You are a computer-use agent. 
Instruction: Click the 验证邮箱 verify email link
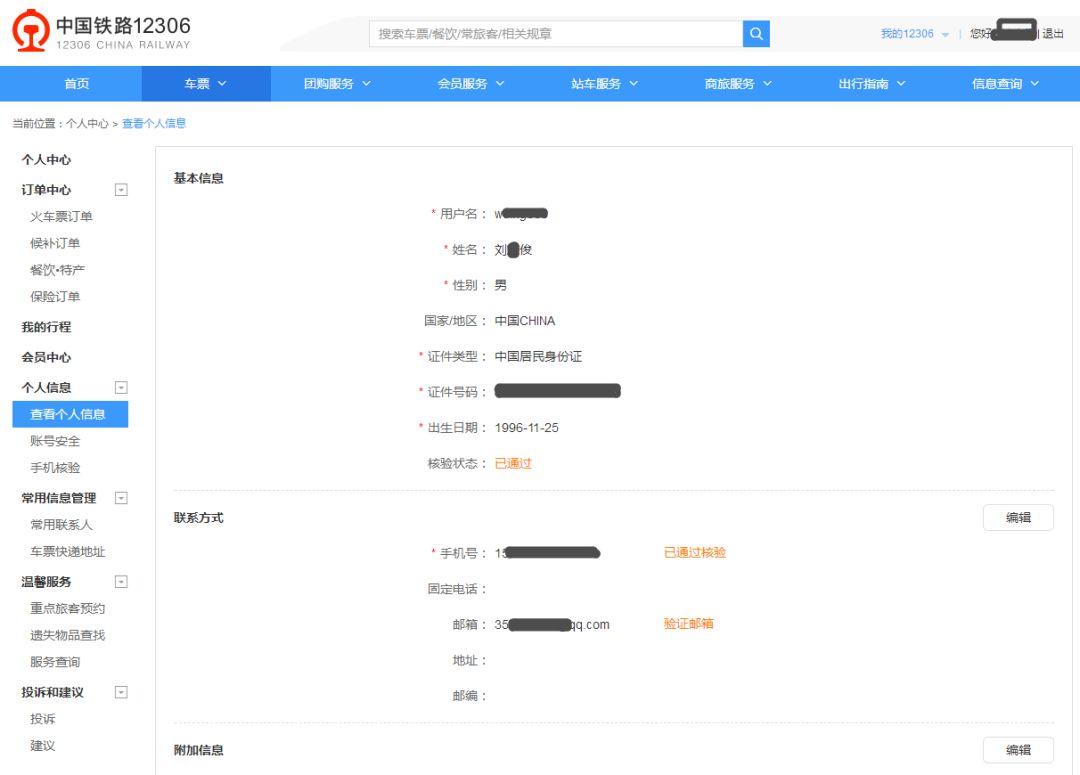pyautogui.click(x=688, y=623)
